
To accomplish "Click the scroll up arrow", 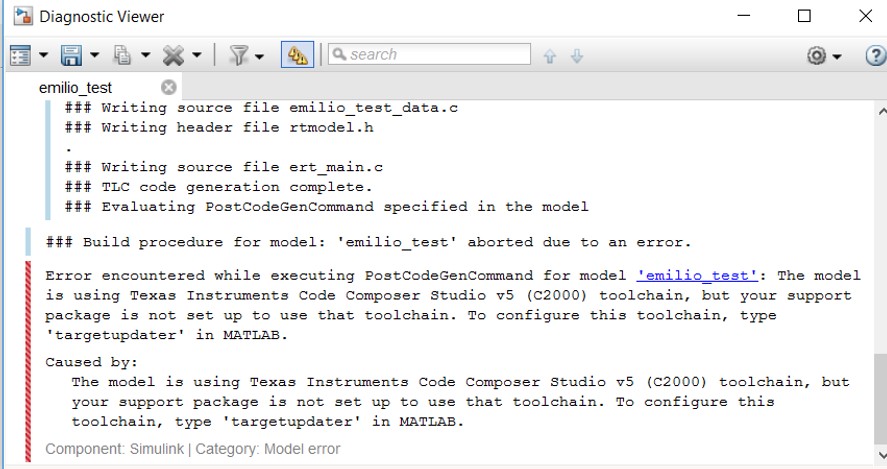I will tap(881, 111).
